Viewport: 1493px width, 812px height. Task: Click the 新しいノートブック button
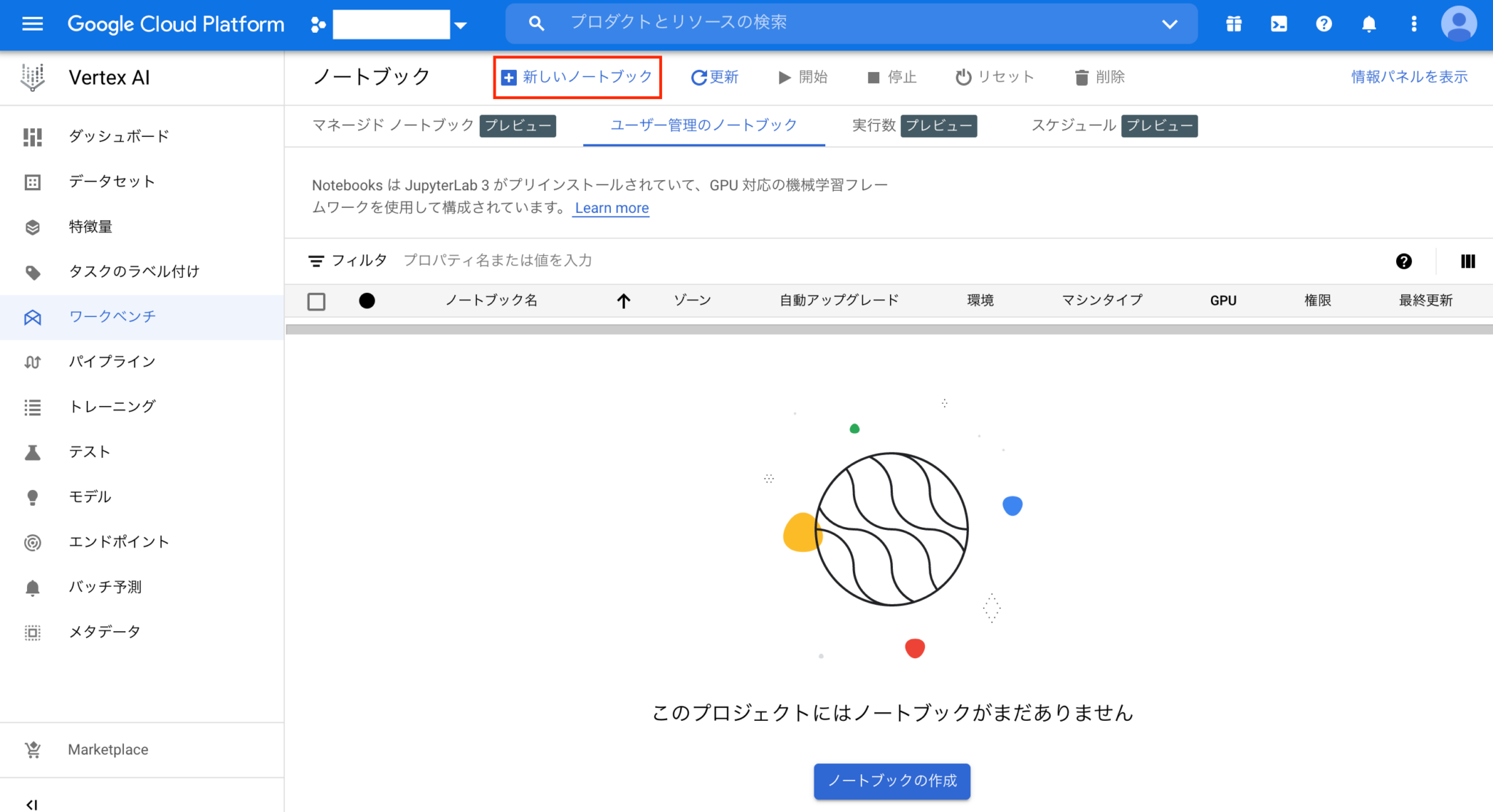click(577, 77)
